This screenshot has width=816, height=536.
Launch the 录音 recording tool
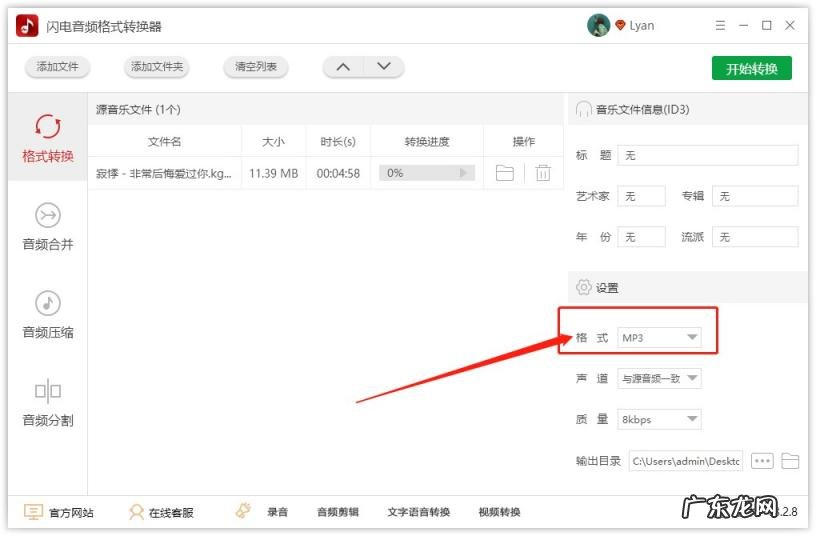pos(277,512)
